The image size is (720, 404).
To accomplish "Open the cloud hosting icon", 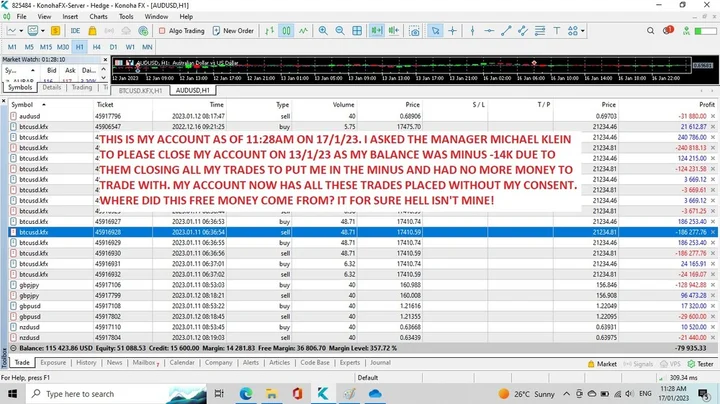I will [x=126, y=31].
